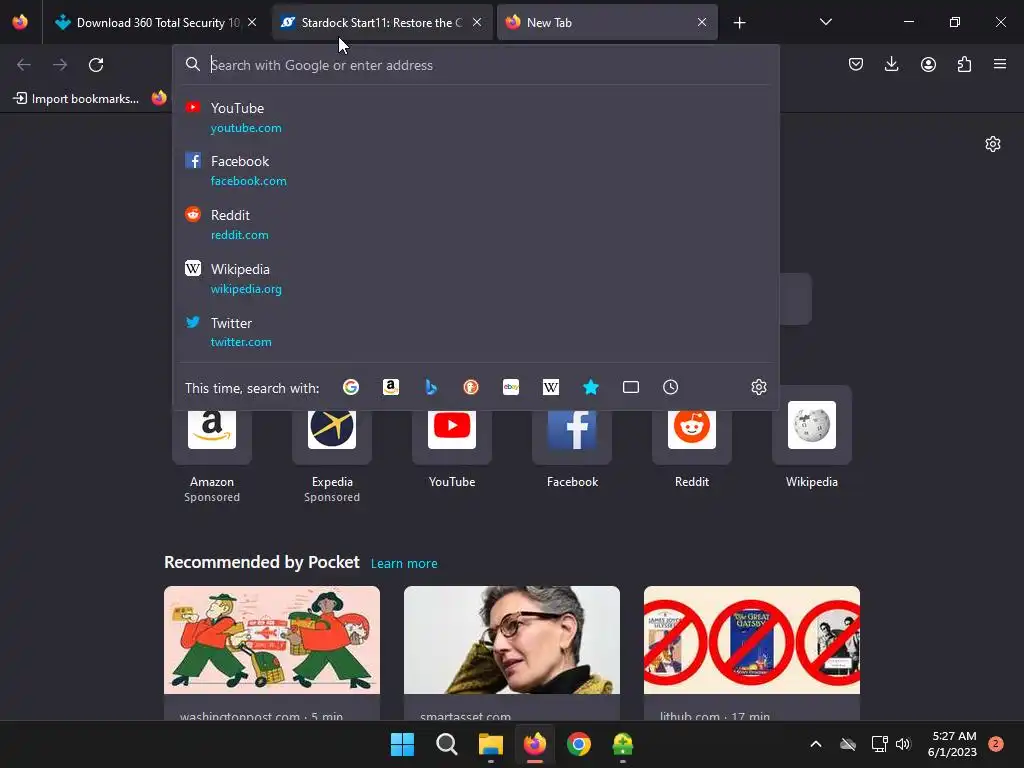Open the volume control in system tray
Image resolution: width=1024 pixels, height=768 pixels.
(x=903, y=744)
